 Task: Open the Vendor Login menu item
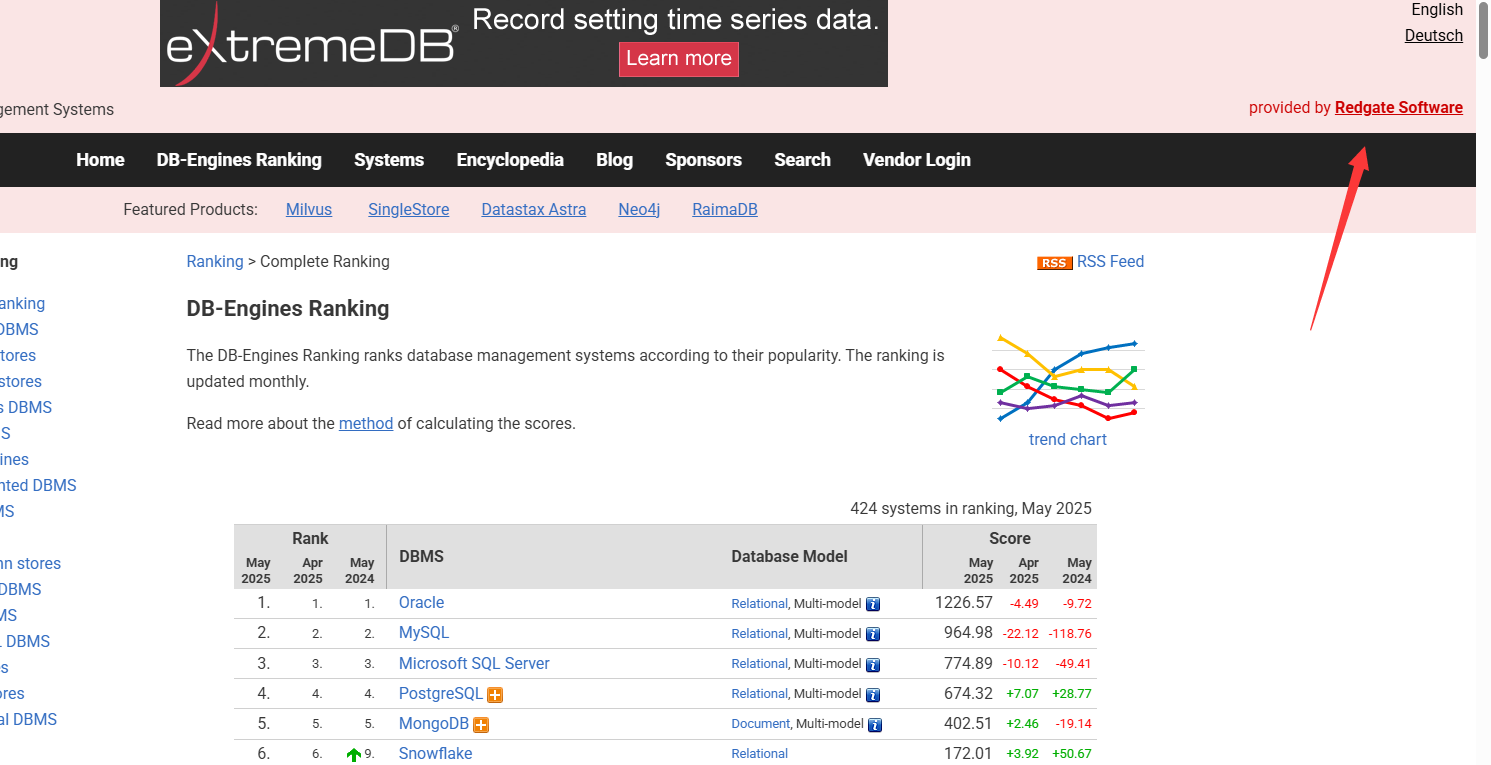tap(917, 160)
